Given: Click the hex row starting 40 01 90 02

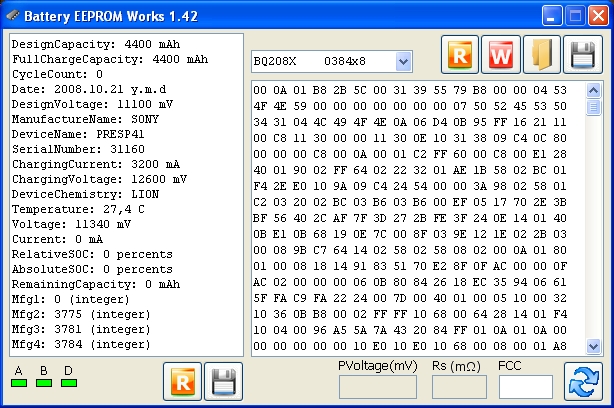Looking at the screenshot, I should [410, 170].
